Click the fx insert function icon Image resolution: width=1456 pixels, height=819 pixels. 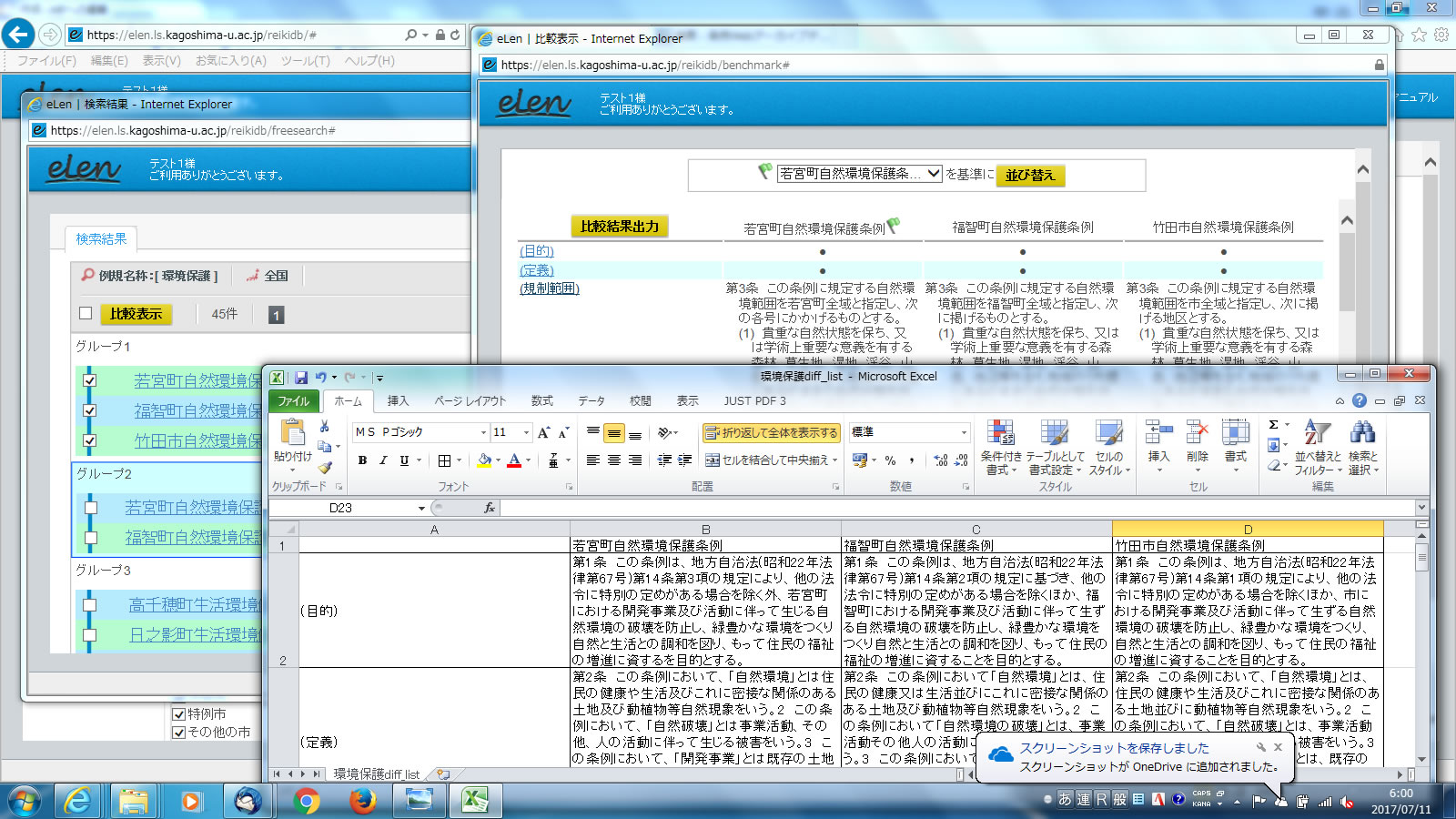490,508
